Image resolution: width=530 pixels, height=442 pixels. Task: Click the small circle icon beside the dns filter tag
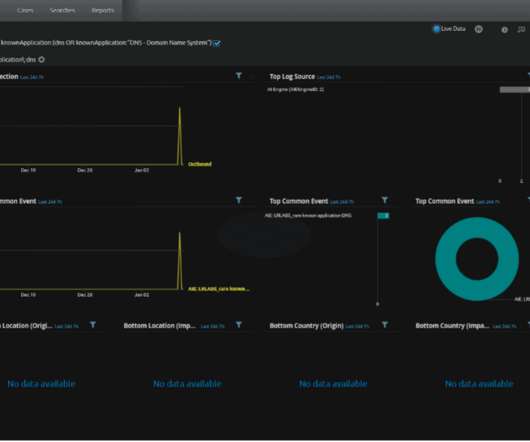(42, 59)
